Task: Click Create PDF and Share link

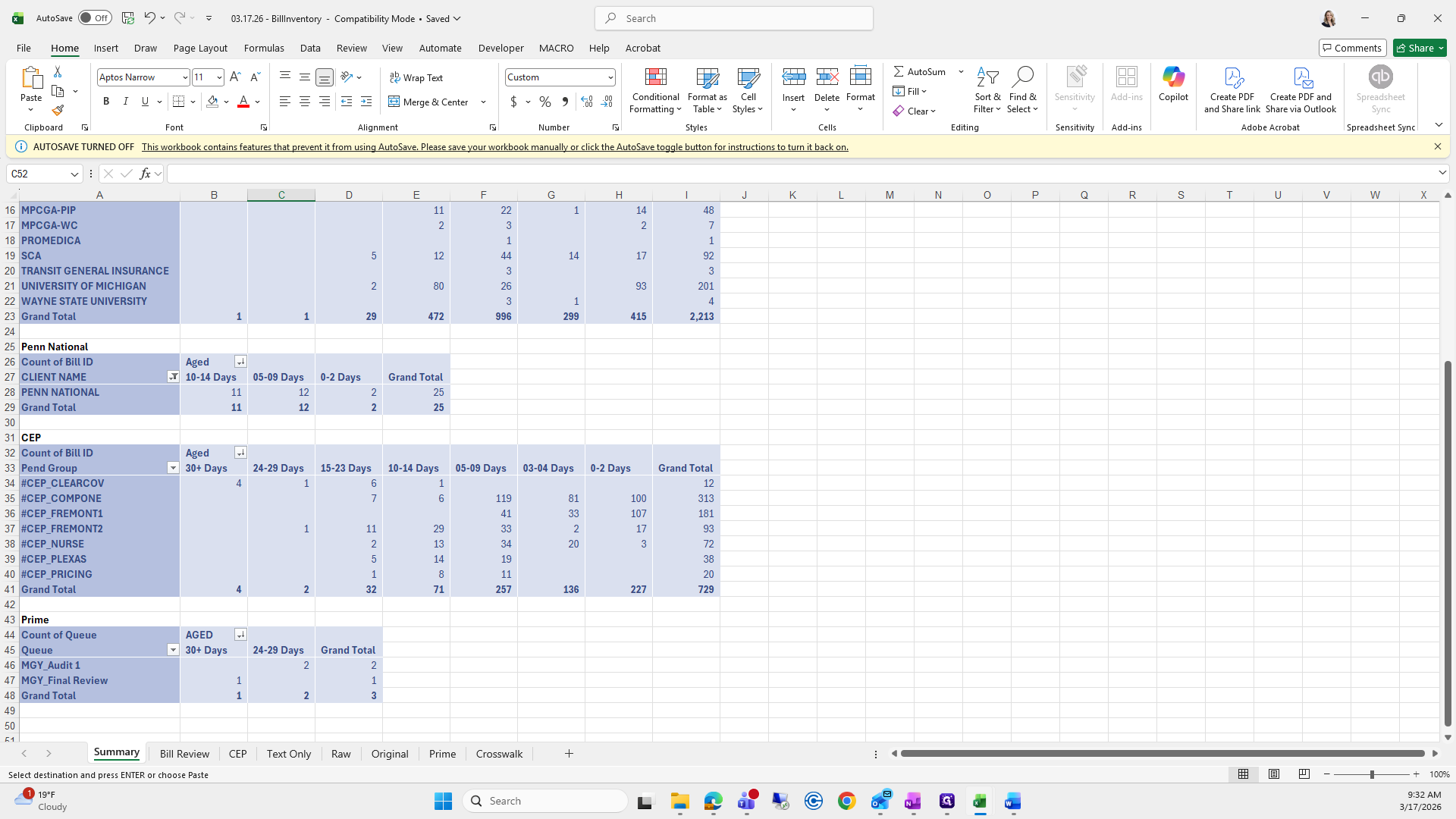Action: (1232, 90)
